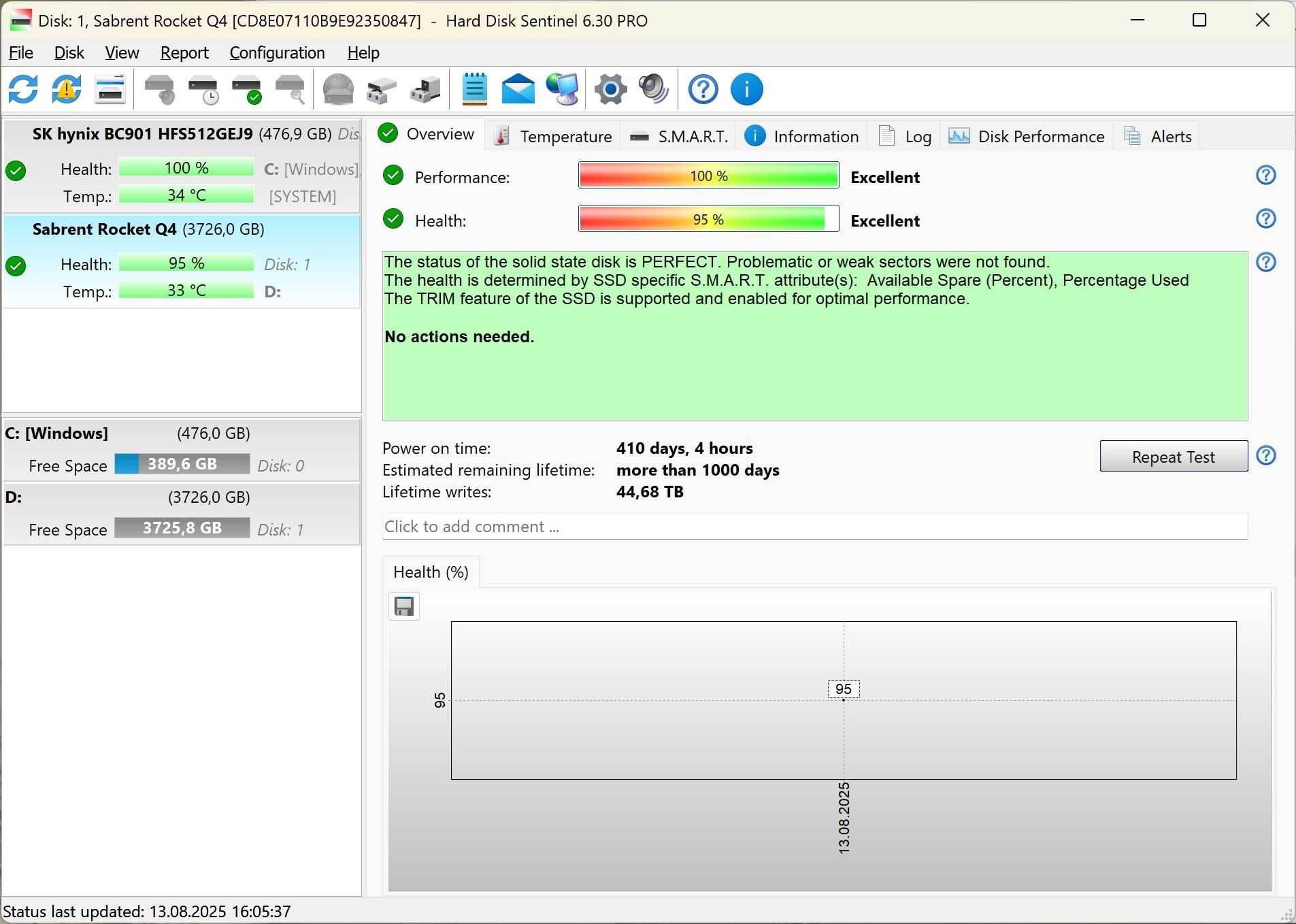Screen dimensions: 1296x924
Task: Click the disk with speaker toolbar icon
Action: (160, 89)
